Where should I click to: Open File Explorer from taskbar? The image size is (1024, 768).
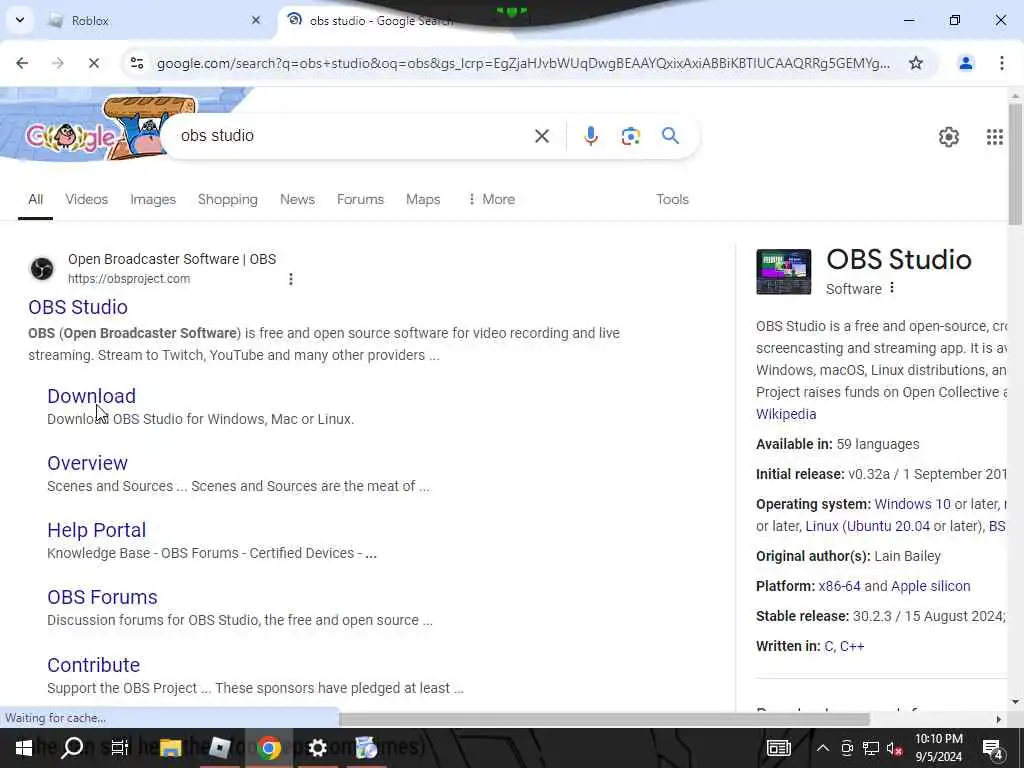tap(170, 748)
